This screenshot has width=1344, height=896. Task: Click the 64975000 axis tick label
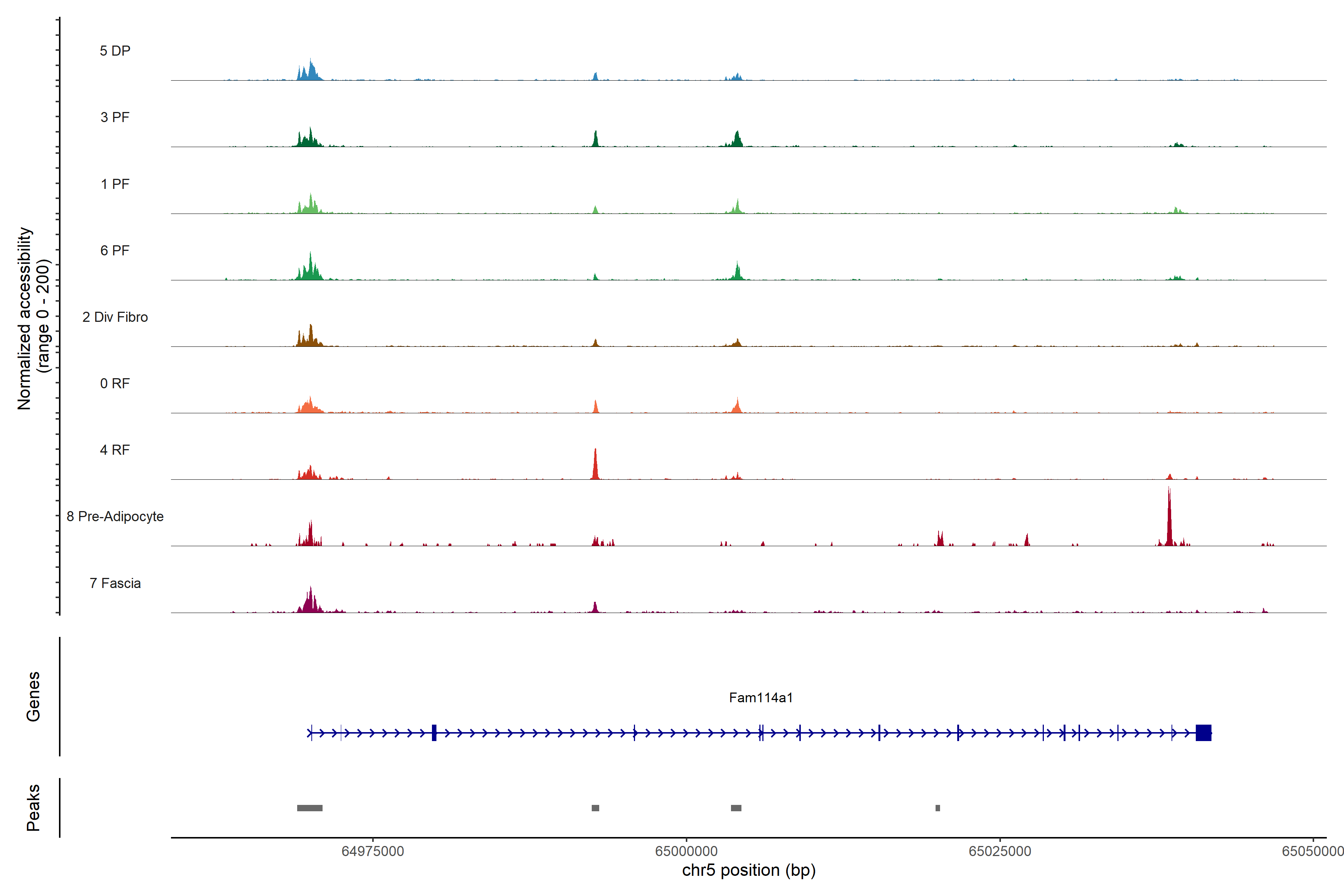click(373, 852)
